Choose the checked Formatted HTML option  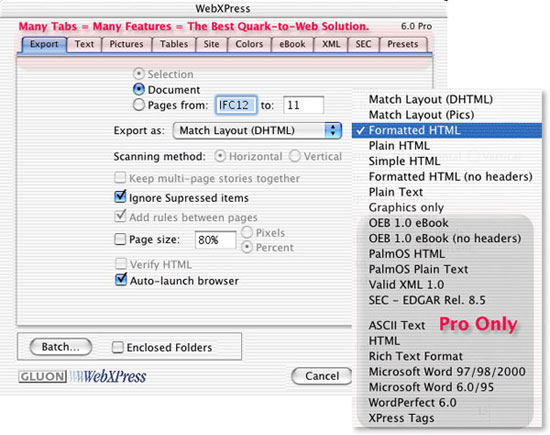point(447,130)
